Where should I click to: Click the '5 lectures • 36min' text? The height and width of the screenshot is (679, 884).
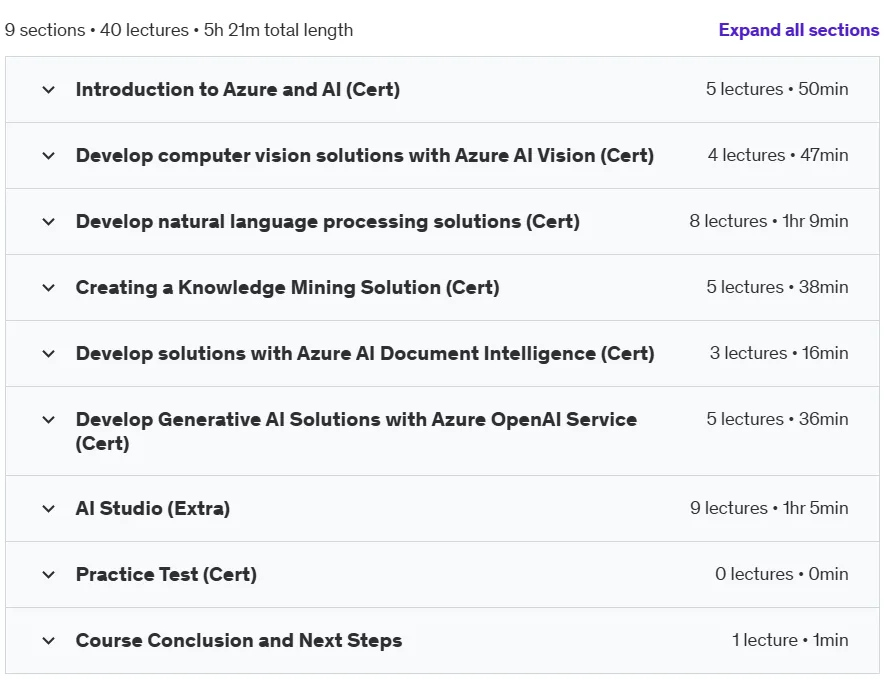tap(777, 419)
